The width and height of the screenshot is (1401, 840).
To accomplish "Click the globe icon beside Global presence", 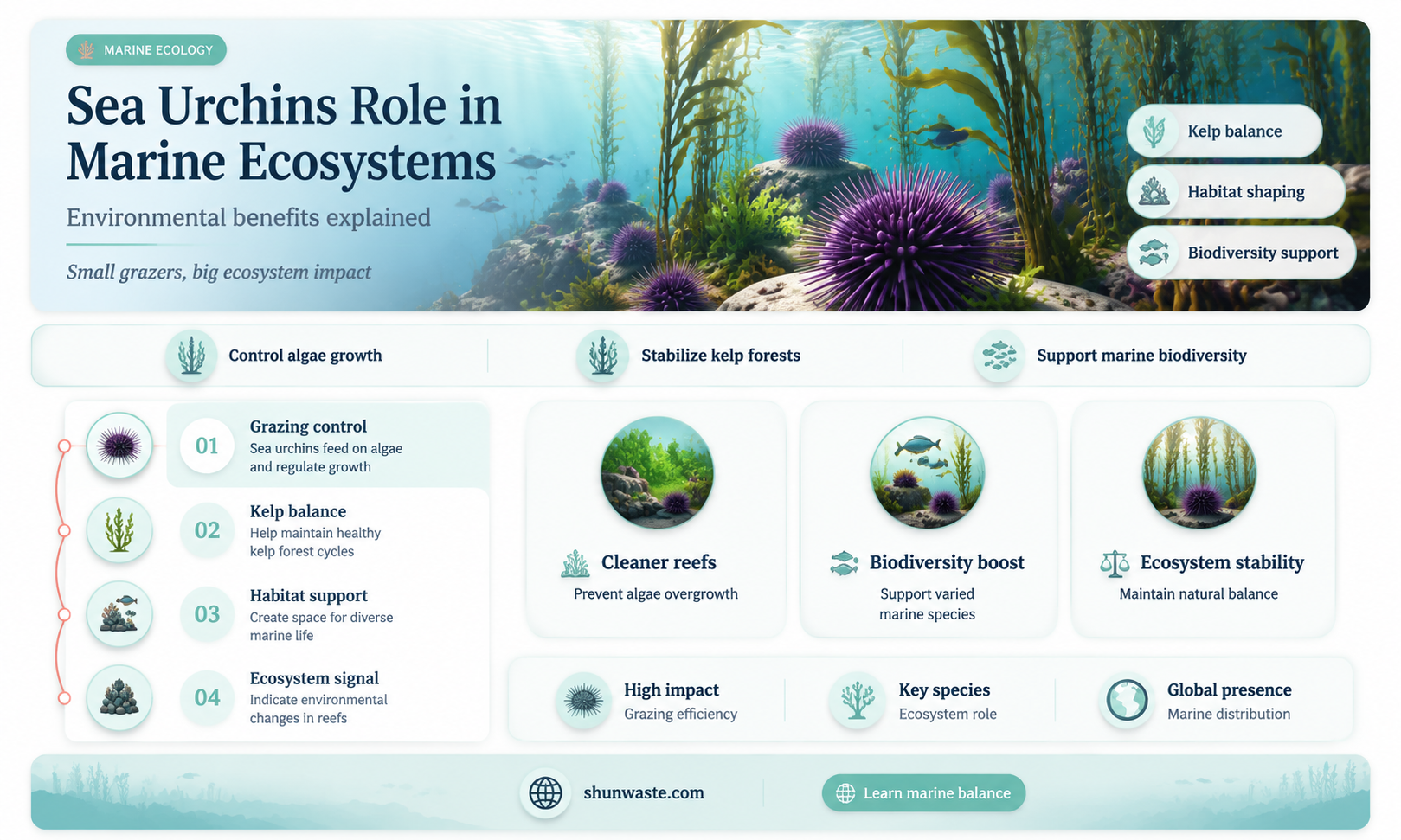I will click(x=1127, y=700).
